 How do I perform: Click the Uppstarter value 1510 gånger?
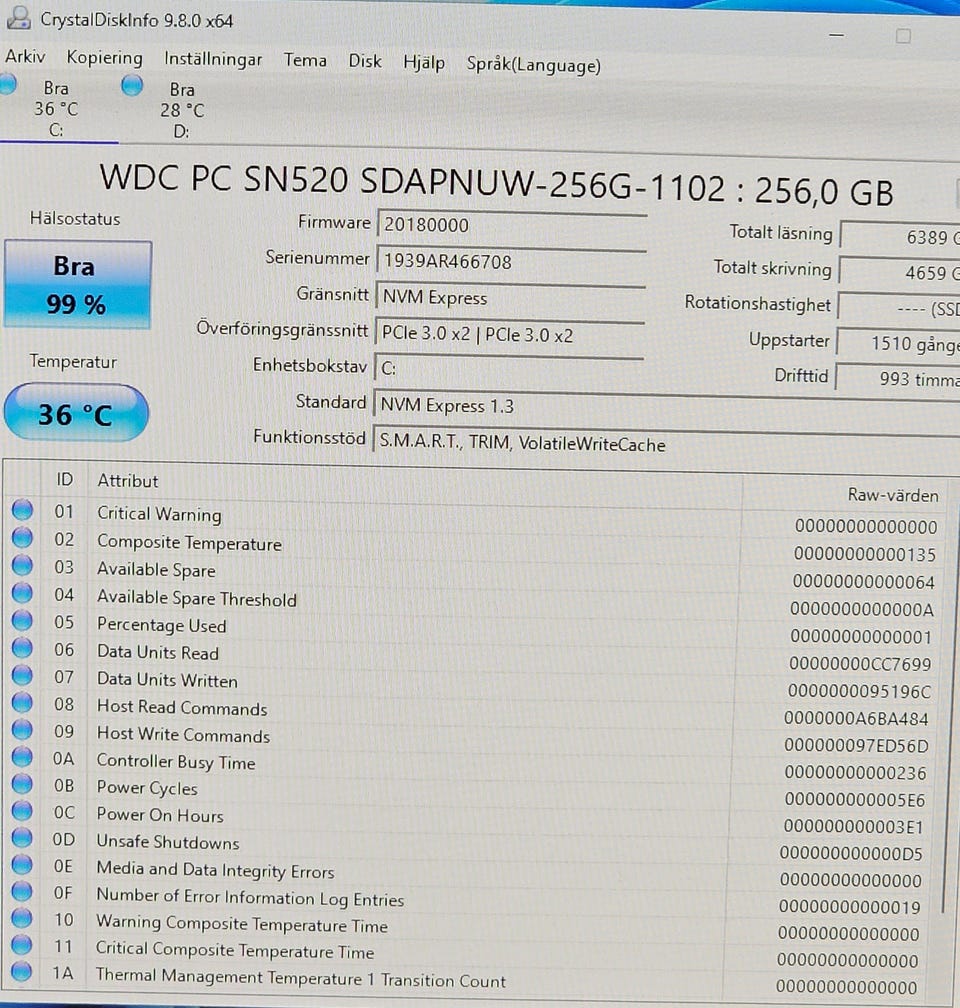click(898, 343)
